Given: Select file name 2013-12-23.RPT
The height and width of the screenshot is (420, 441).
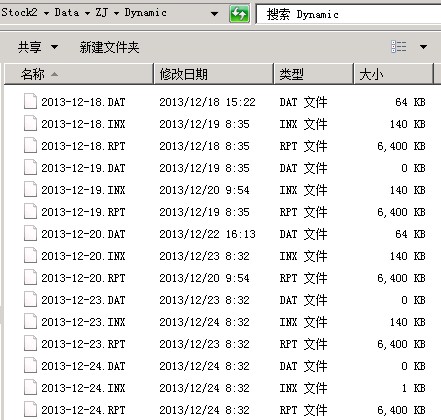Looking at the screenshot, I should 83,344.
